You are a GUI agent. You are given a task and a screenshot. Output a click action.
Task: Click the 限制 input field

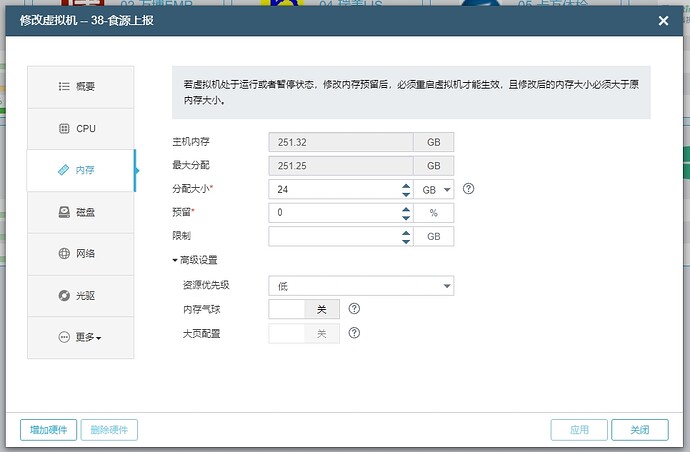333,237
